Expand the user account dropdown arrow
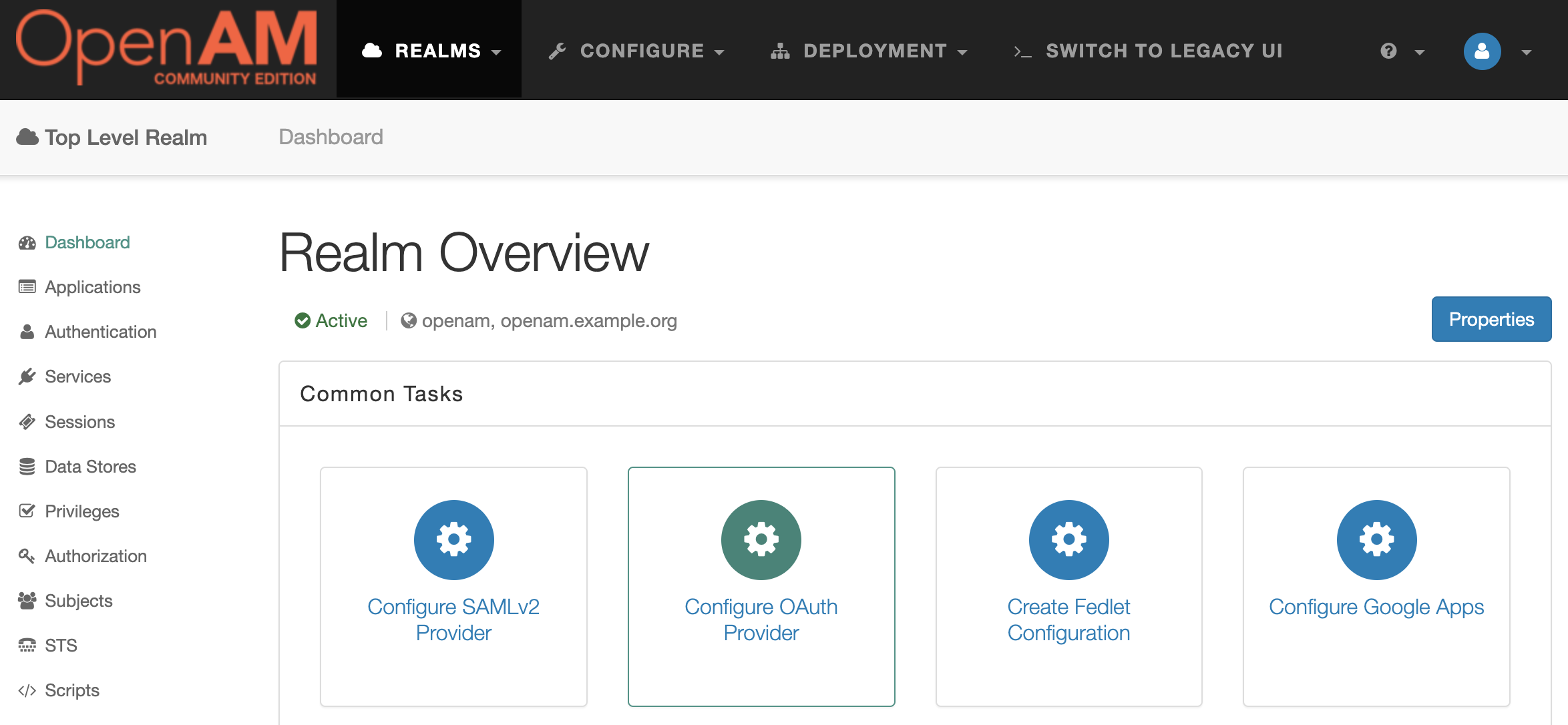The width and height of the screenshot is (1568, 725). click(1526, 52)
